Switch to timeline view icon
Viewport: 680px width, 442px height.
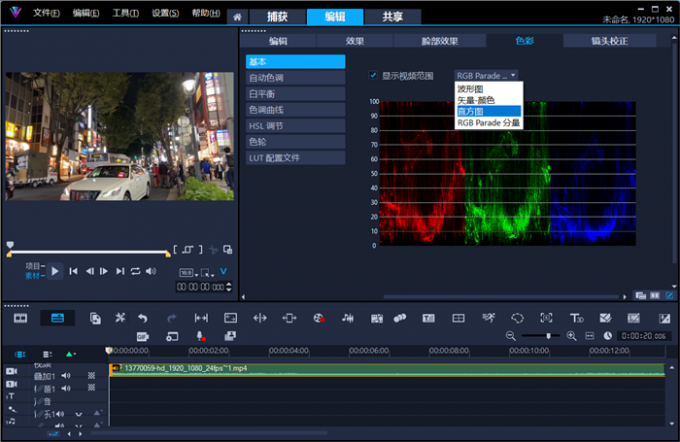(57, 318)
